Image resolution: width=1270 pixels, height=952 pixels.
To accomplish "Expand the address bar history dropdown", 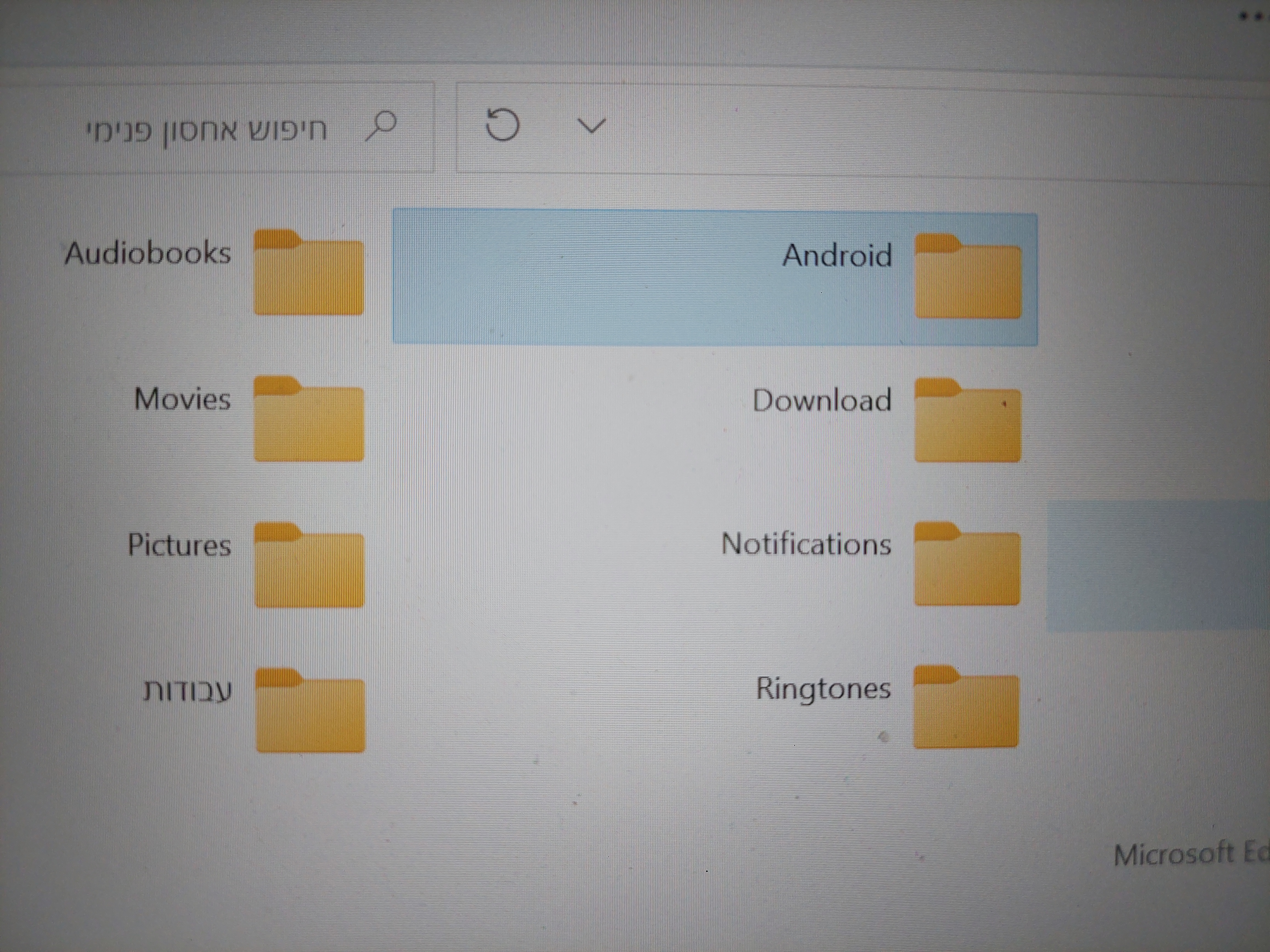I will [591, 126].
